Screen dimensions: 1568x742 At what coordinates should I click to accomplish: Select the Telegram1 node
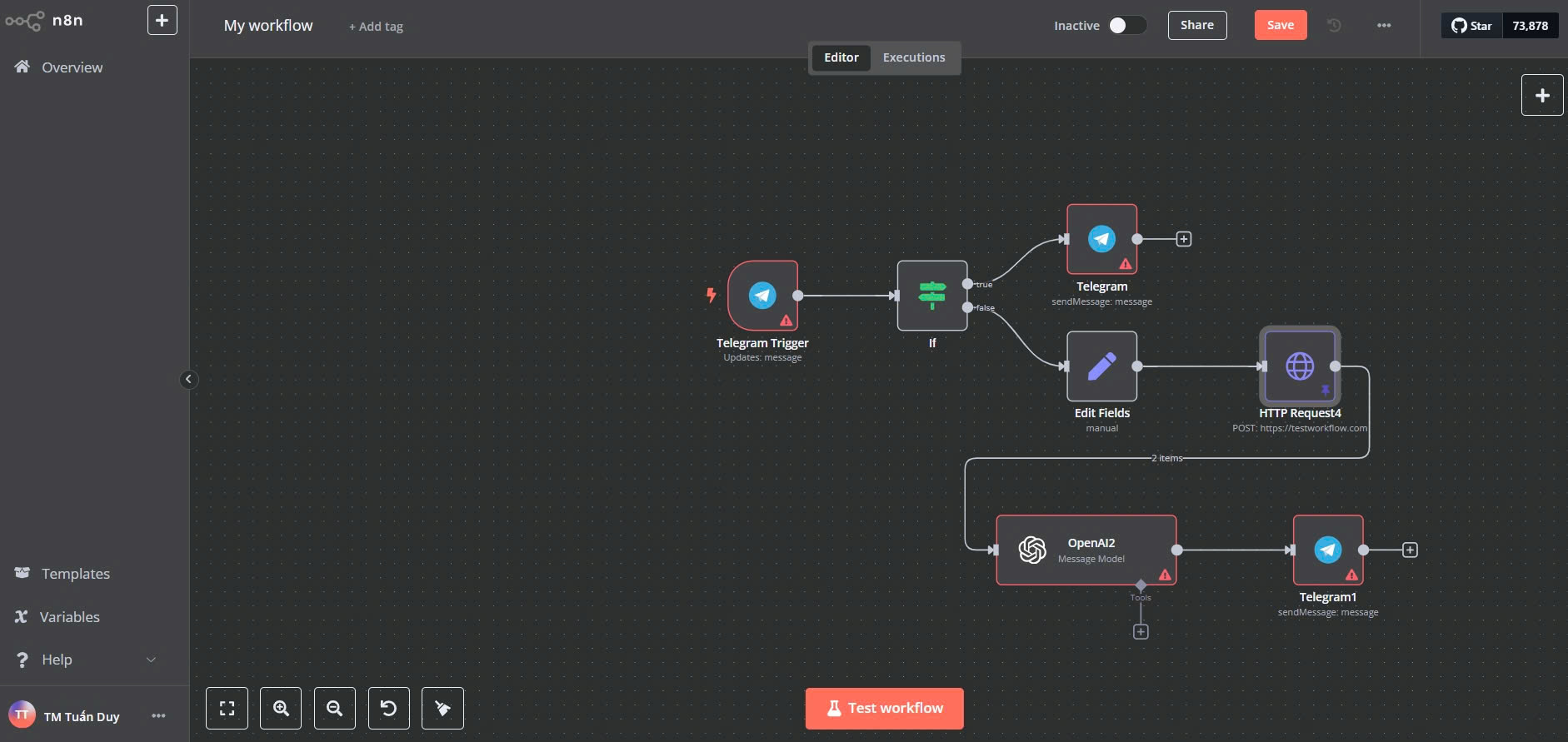click(1328, 550)
